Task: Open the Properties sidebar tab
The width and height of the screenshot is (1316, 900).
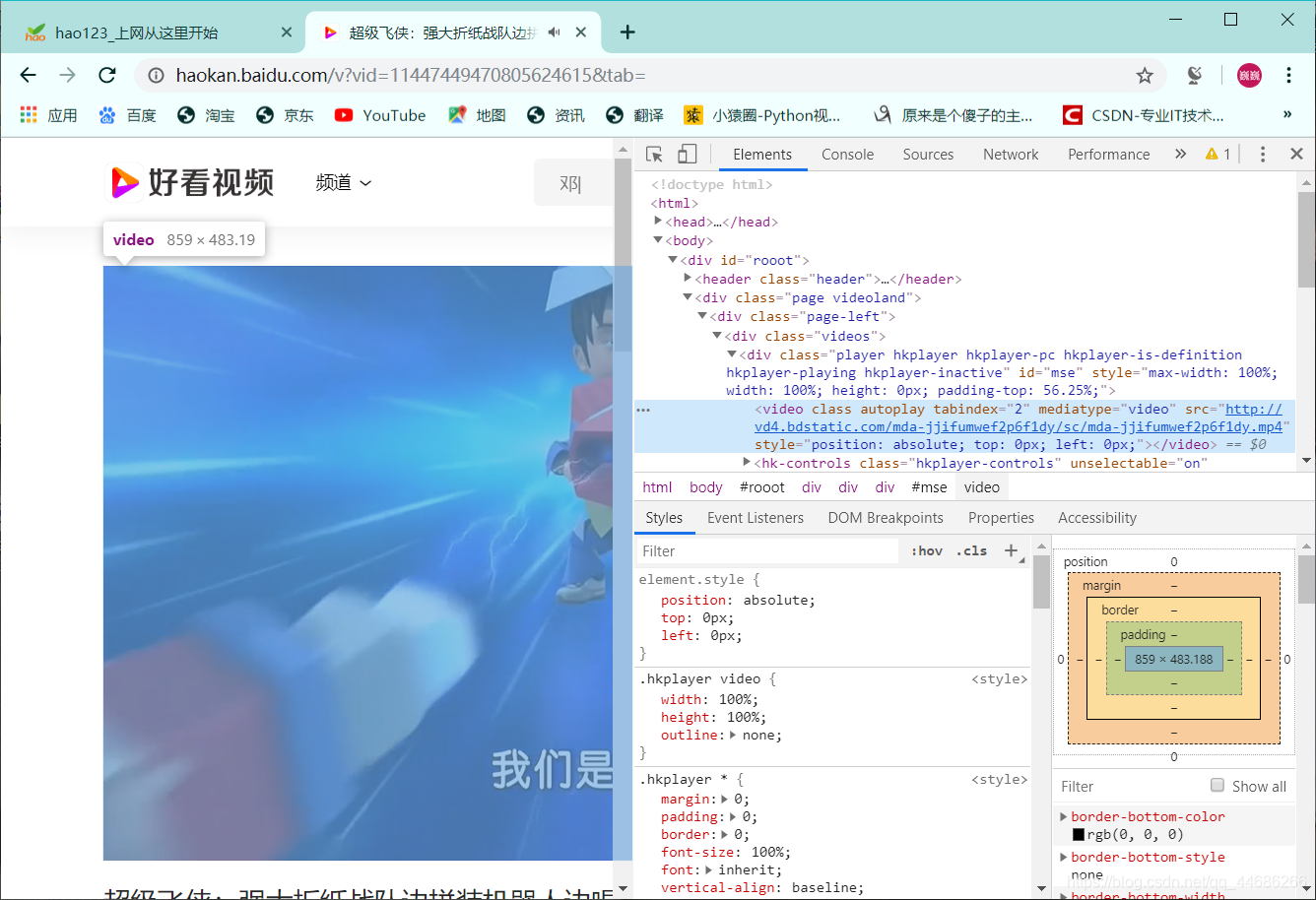Action: [1001, 518]
